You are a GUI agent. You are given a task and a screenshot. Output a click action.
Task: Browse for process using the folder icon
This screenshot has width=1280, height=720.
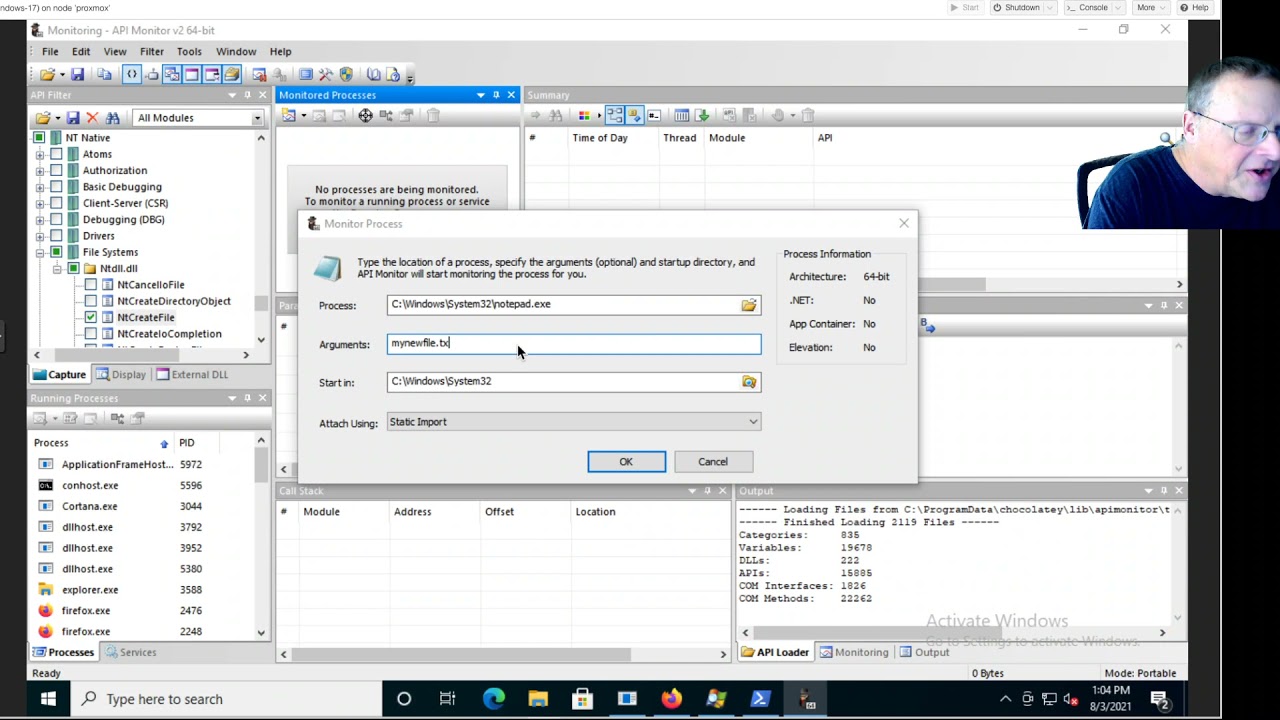point(749,305)
